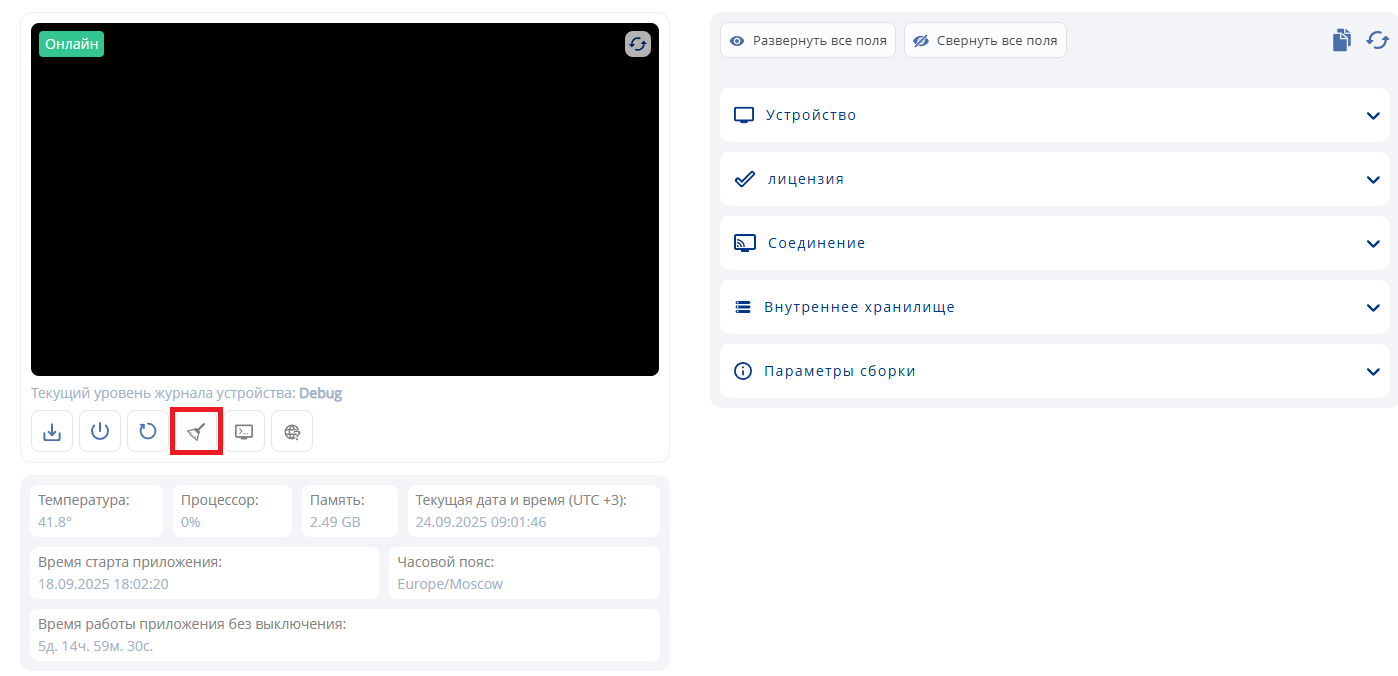This screenshot has width=1398, height=676.
Task: Expand the лицензия section chevron
Action: point(1373,179)
